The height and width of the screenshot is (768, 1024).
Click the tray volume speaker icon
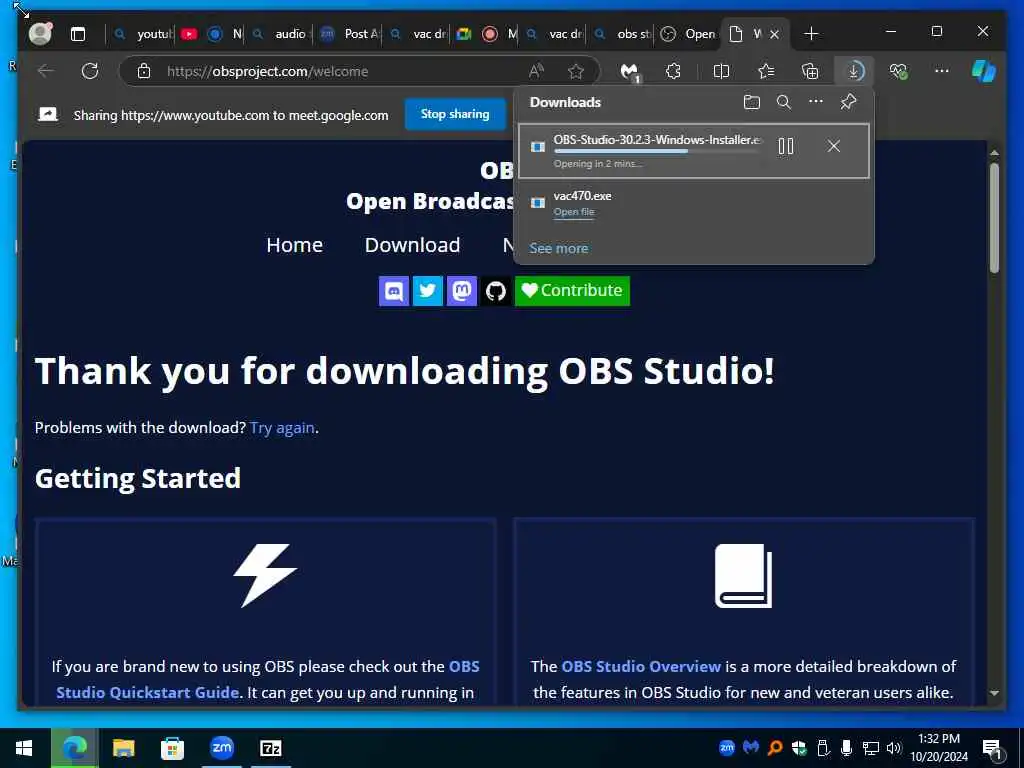[893, 748]
